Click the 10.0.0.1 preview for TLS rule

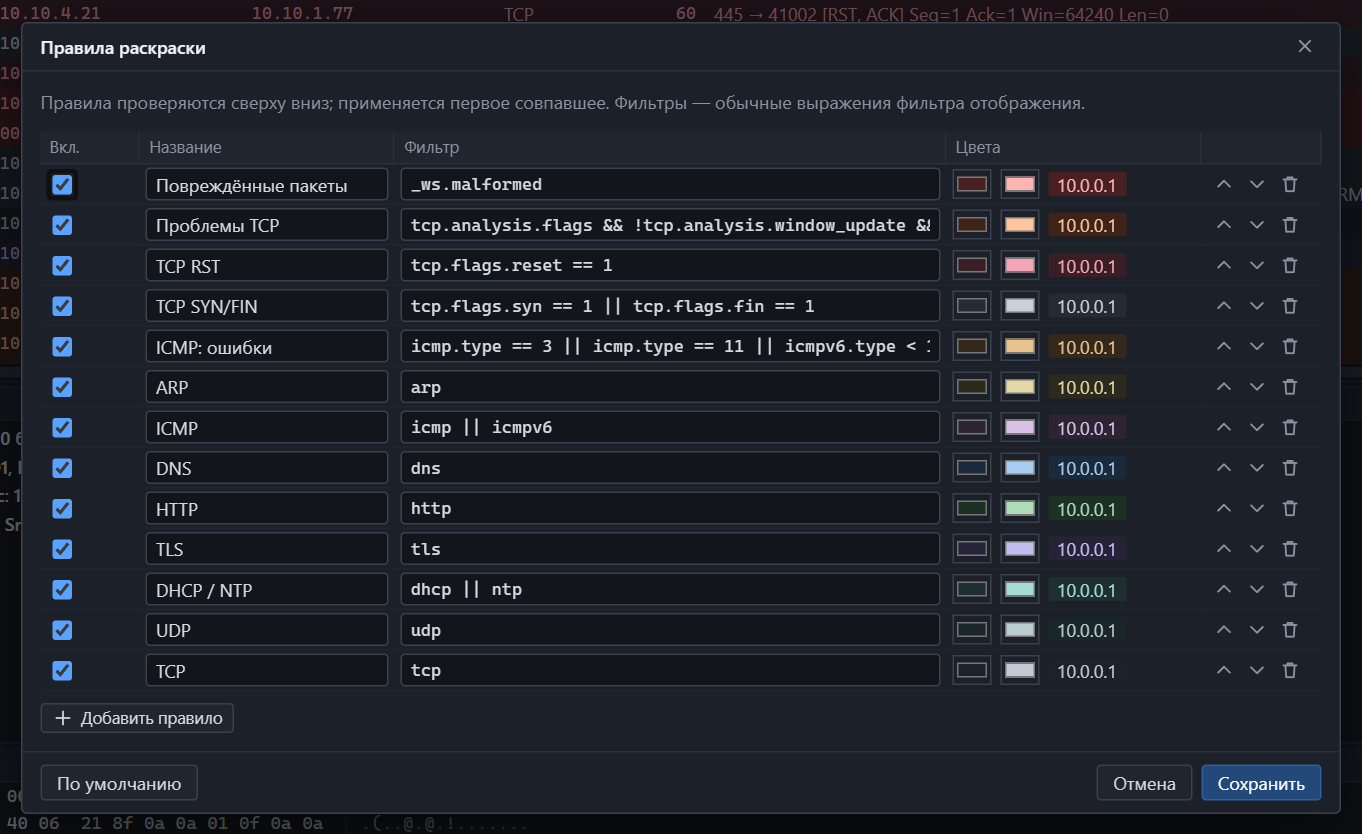pos(1087,549)
